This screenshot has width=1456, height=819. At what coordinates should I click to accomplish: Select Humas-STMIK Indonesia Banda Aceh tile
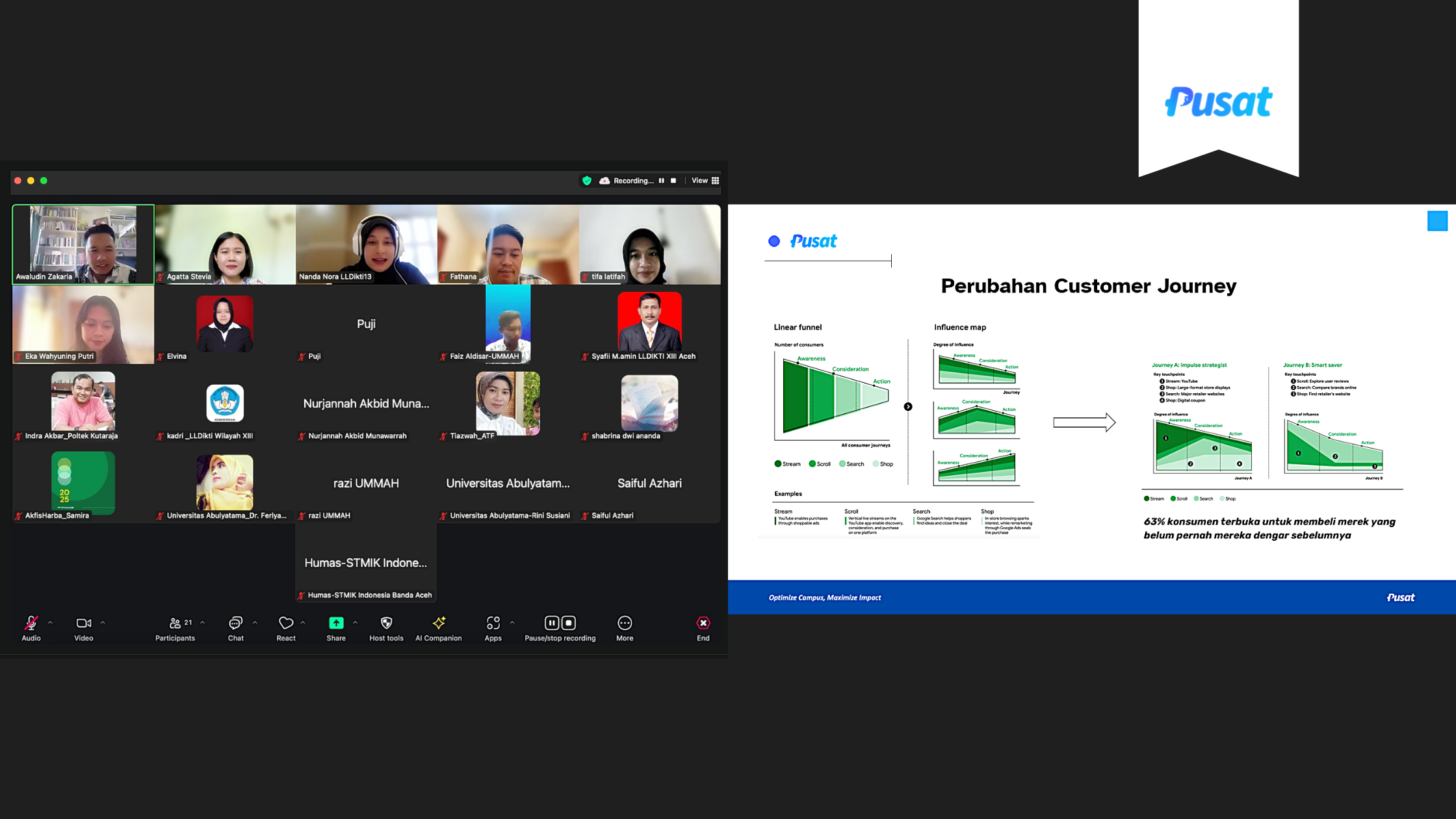coord(367,563)
